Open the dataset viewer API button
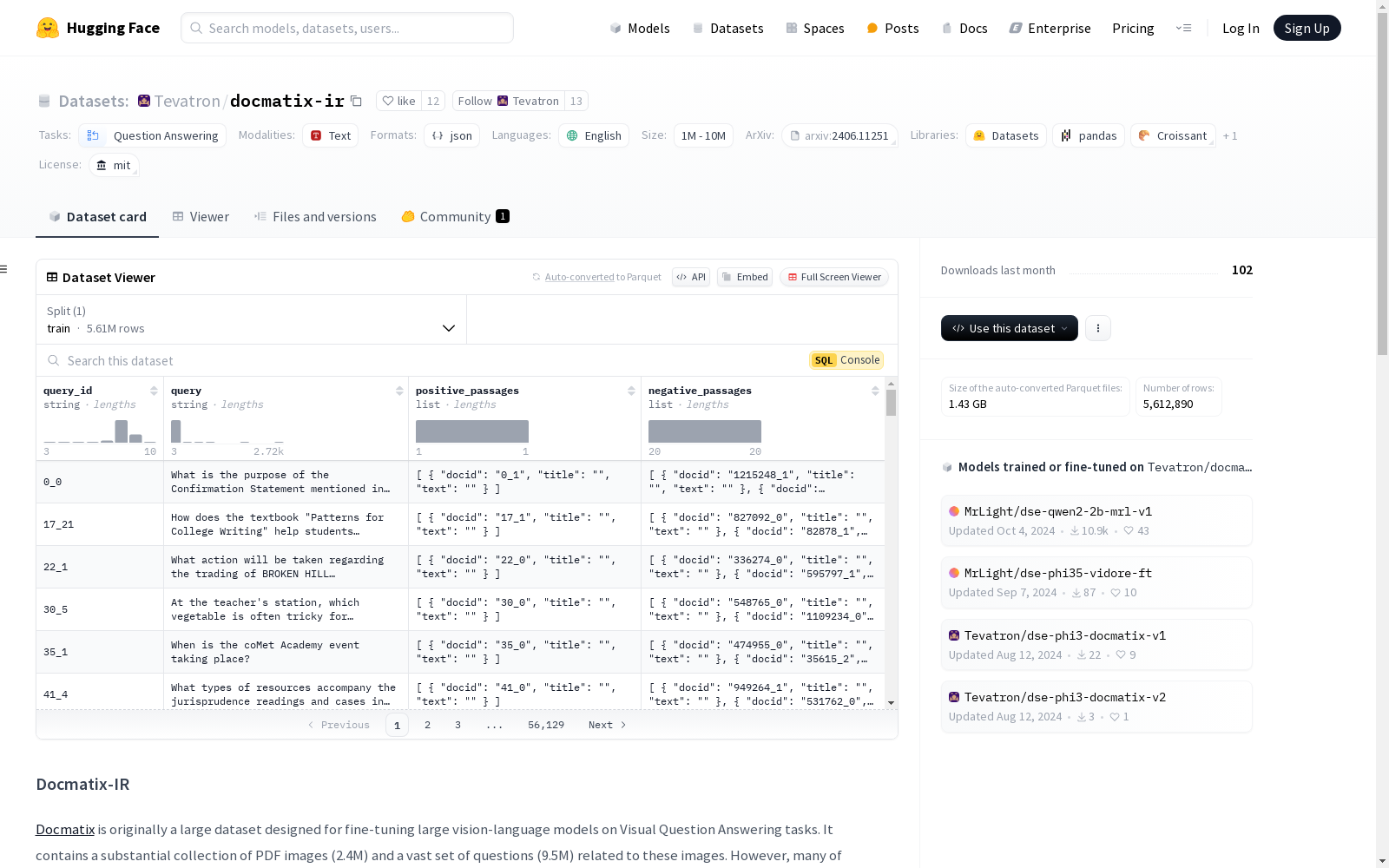The width and height of the screenshot is (1389, 868). tap(691, 277)
